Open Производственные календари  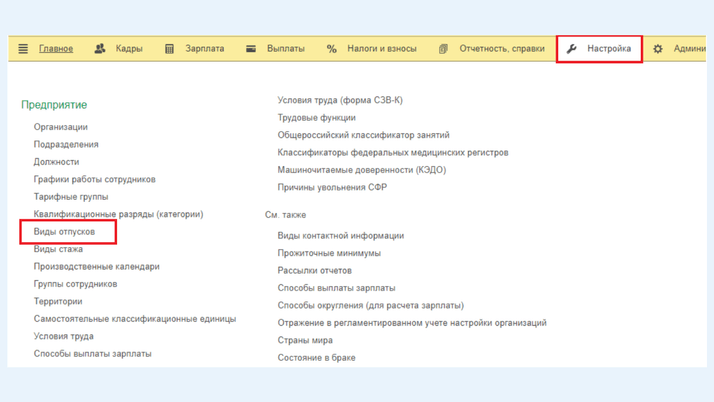(97, 266)
